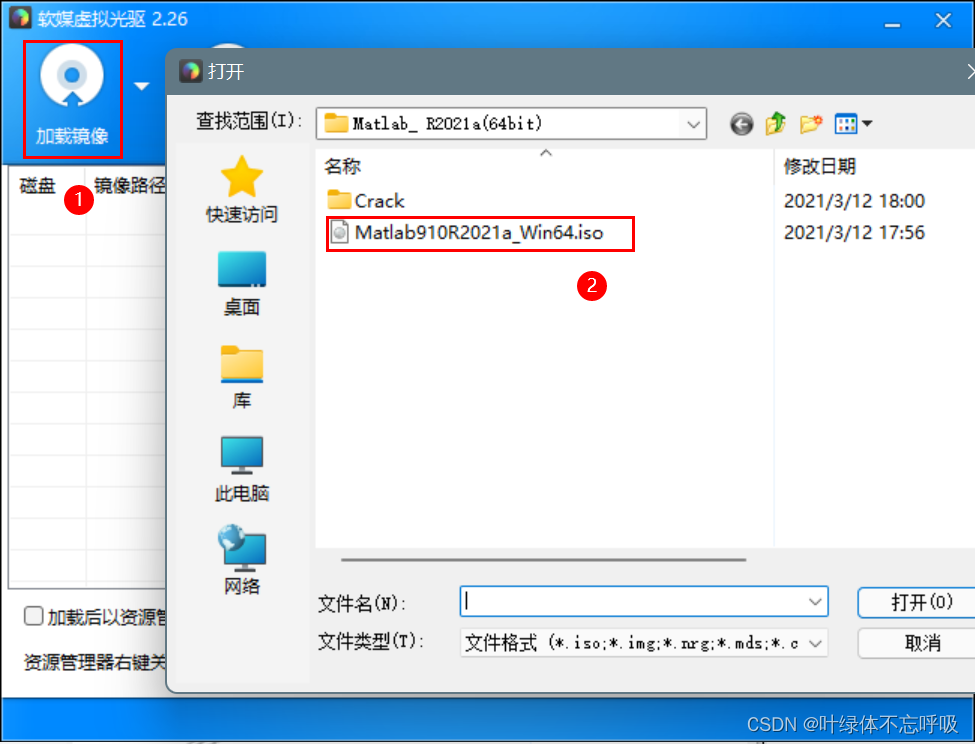Click the horizontal scrollbar below the file list

click(543, 559)
